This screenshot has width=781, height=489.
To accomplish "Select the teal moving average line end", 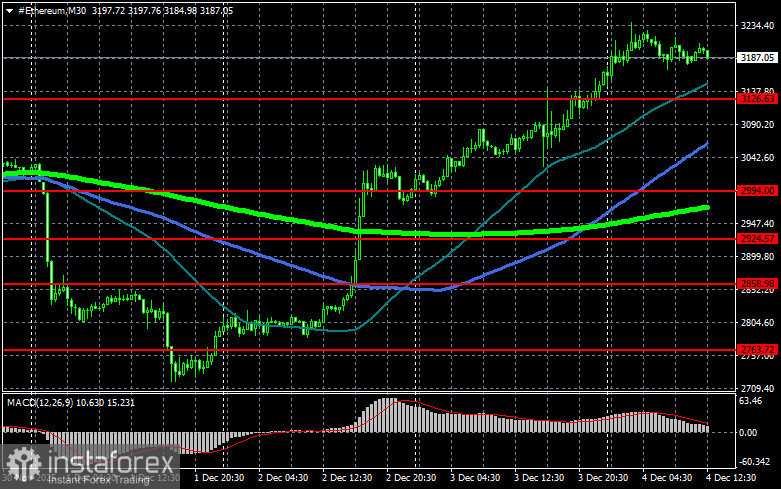I will (x=706, y=85).
